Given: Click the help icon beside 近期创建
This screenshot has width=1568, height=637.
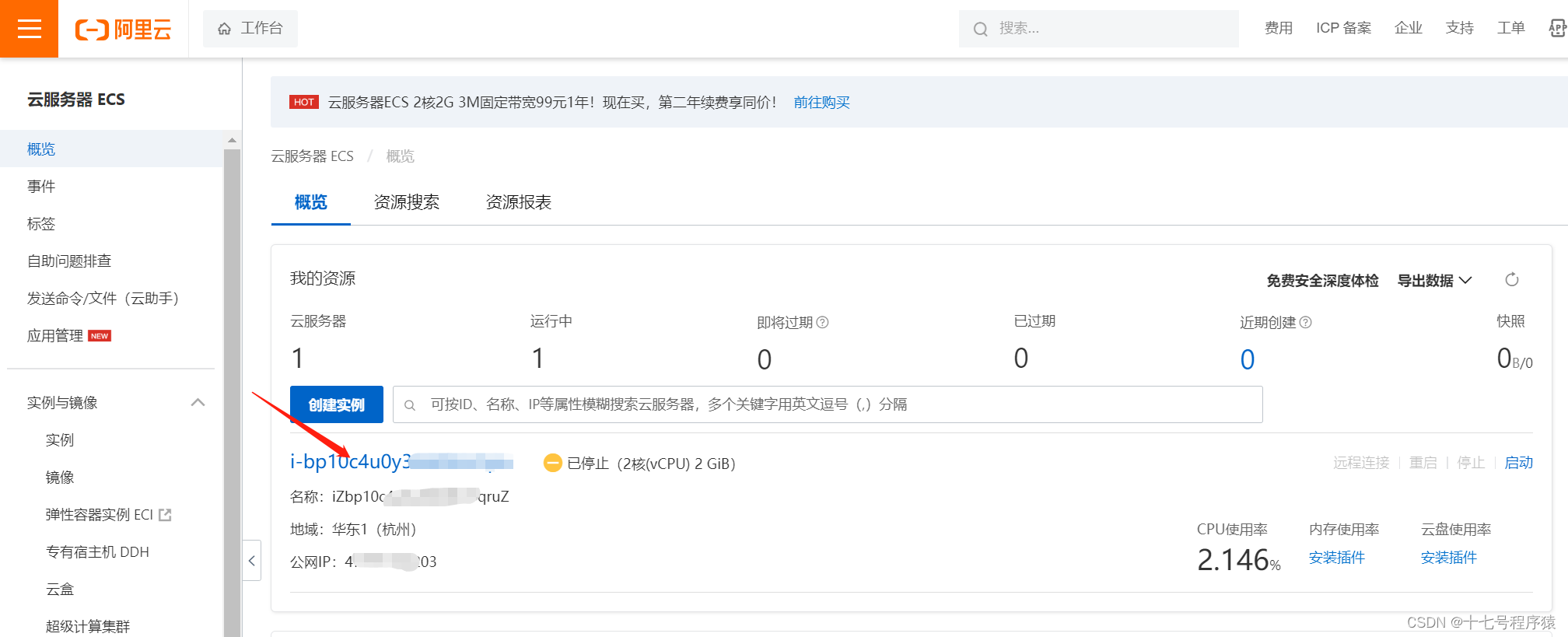Looking at the screenshot, I should (1305, 322).
